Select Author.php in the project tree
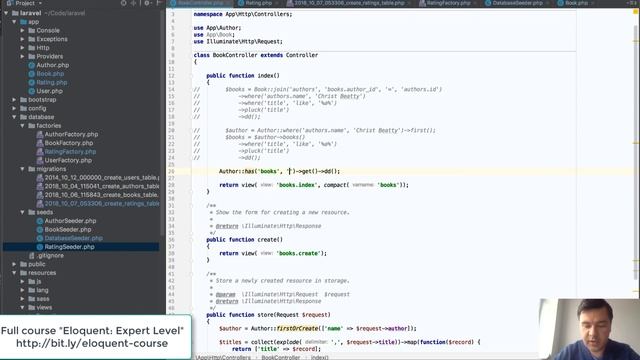 [53, 65]
